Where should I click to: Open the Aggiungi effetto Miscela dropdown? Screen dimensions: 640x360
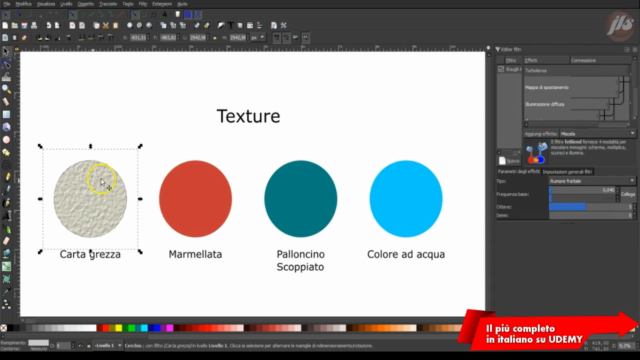pyautogui.click(x=598, y=134)
